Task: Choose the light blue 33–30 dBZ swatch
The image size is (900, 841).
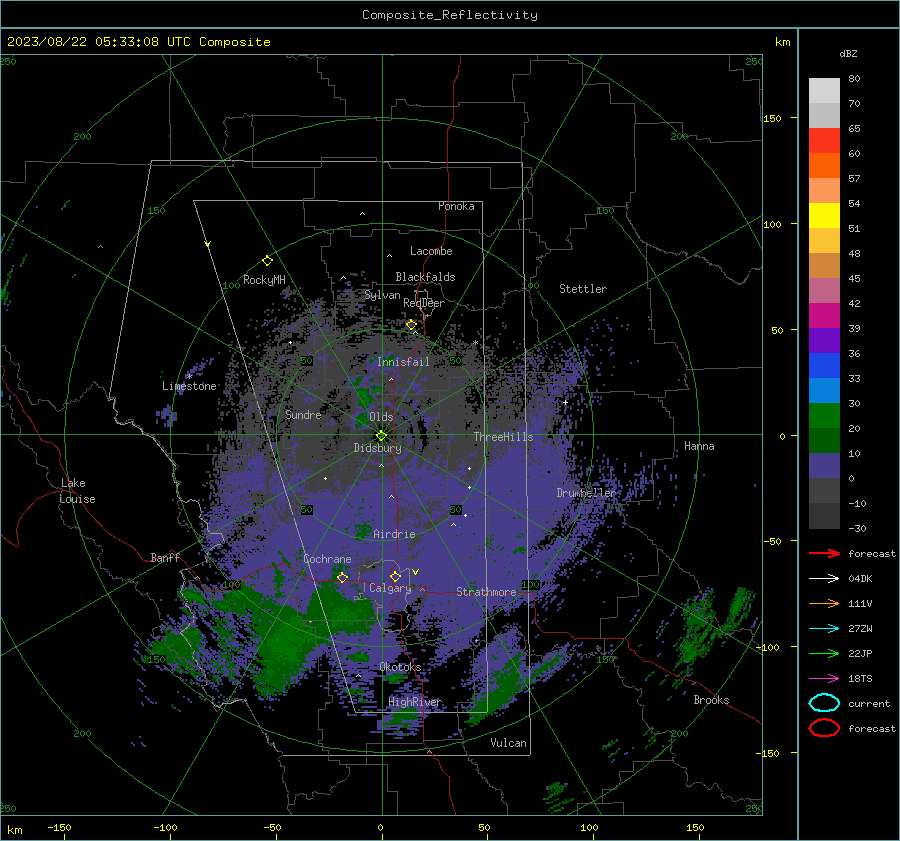Action: (x=824, y=391)
